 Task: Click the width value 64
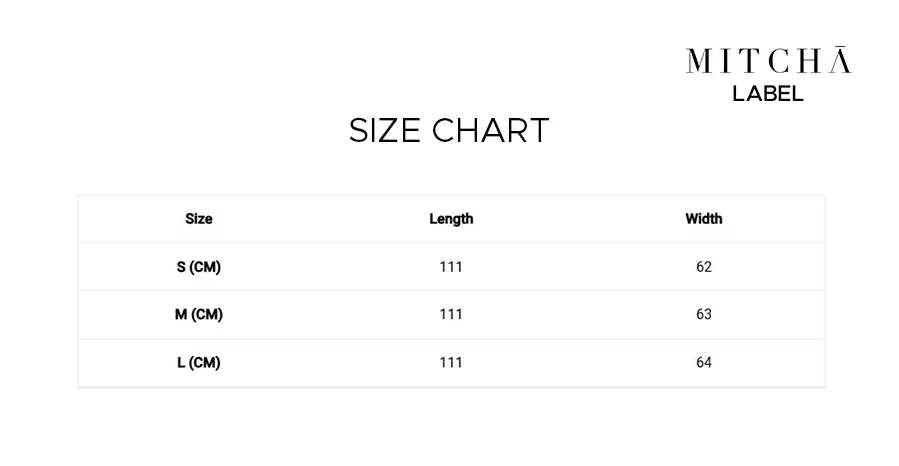click(x=704, y=363)
